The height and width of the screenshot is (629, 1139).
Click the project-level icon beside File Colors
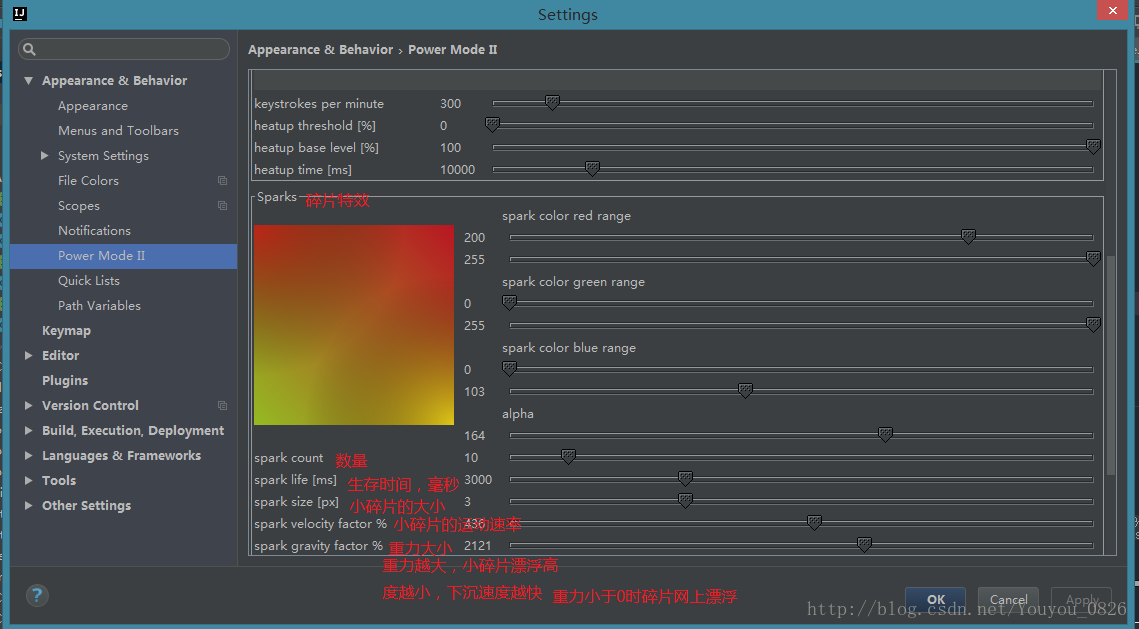click(x=222, y=181)
